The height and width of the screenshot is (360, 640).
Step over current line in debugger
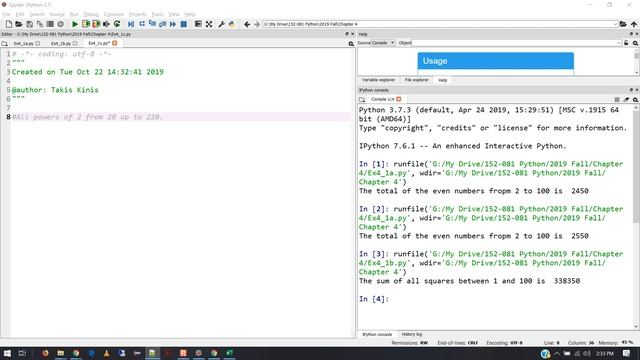pyautogui.click(x=142, y=24)
